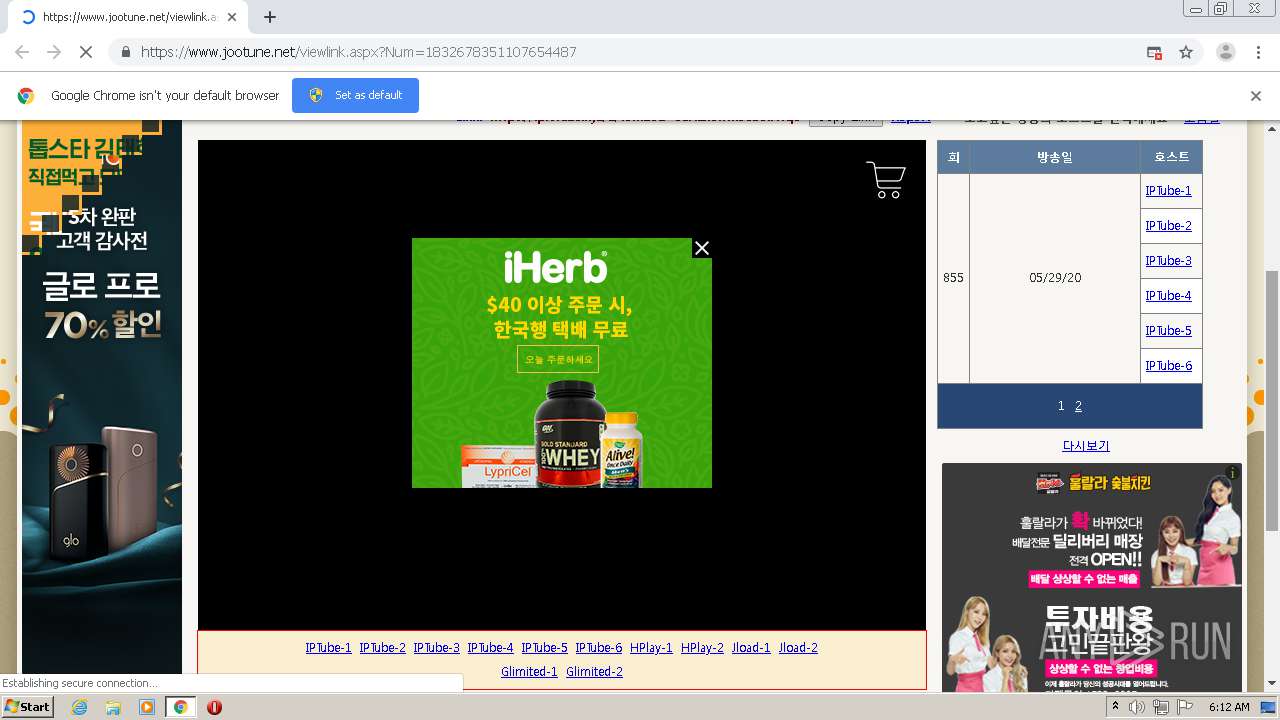Open the HPlay-2 source link
Viewport: 1280px width, 720px height.
coord(702,648)
